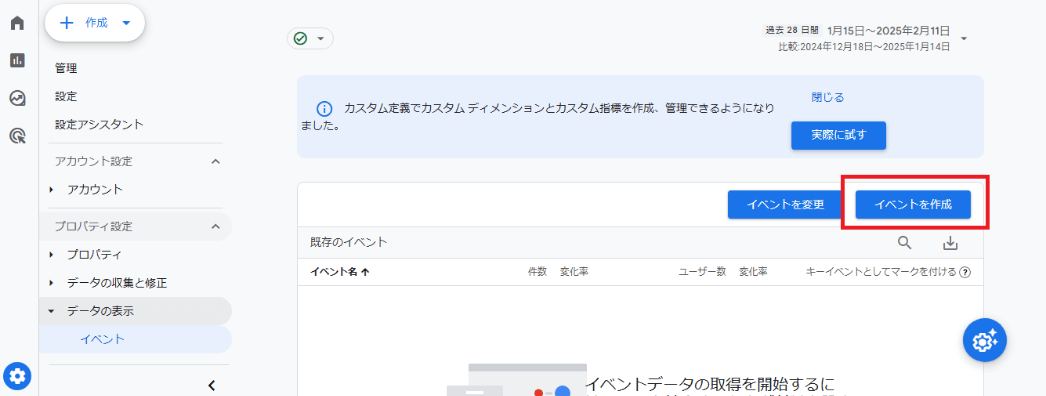Open the Reports bar chart icon

(17, 61)
